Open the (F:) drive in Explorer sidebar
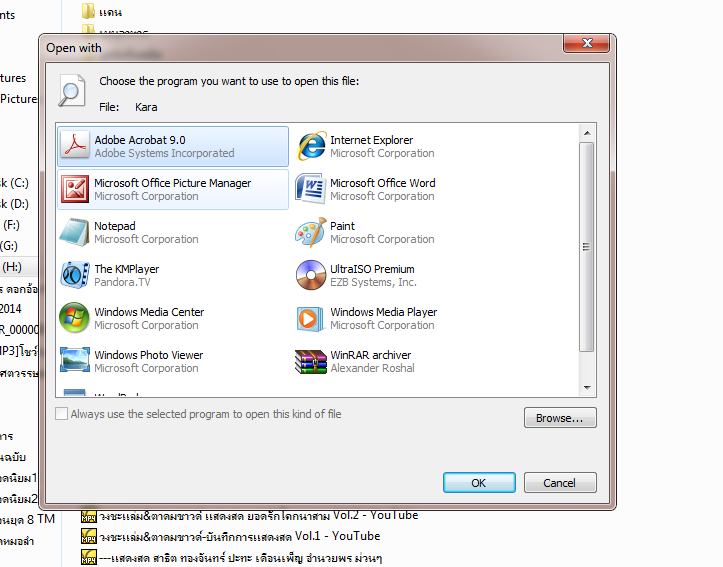 click(x=12, y=225)
